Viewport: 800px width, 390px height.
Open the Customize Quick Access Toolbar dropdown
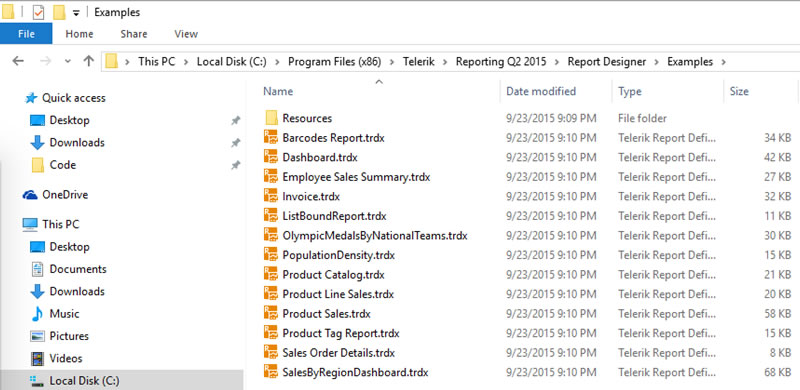[x=76, y=13]
